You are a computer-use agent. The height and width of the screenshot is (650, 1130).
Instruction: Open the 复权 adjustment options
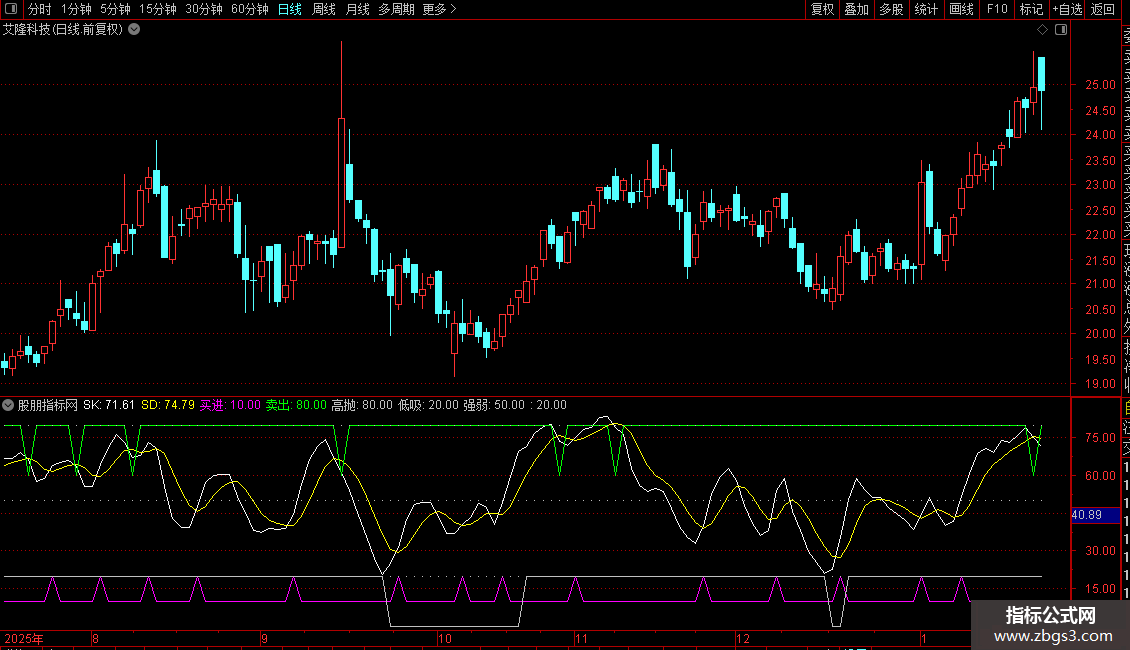pyautogui.click(x=822, y=9)
